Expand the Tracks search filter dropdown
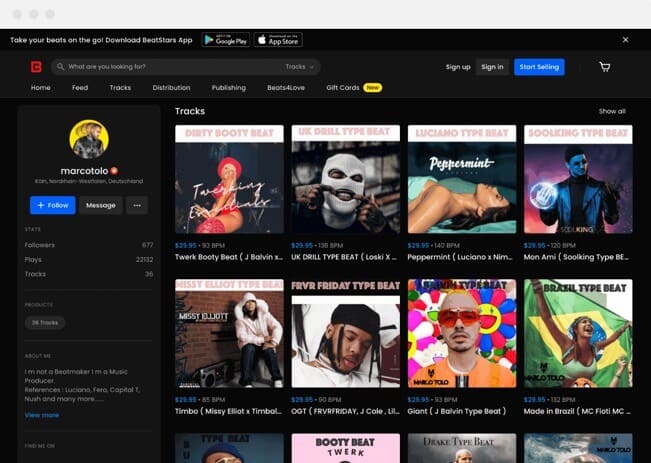This screenshot has height=463, width=651. (x=300, y=67)
